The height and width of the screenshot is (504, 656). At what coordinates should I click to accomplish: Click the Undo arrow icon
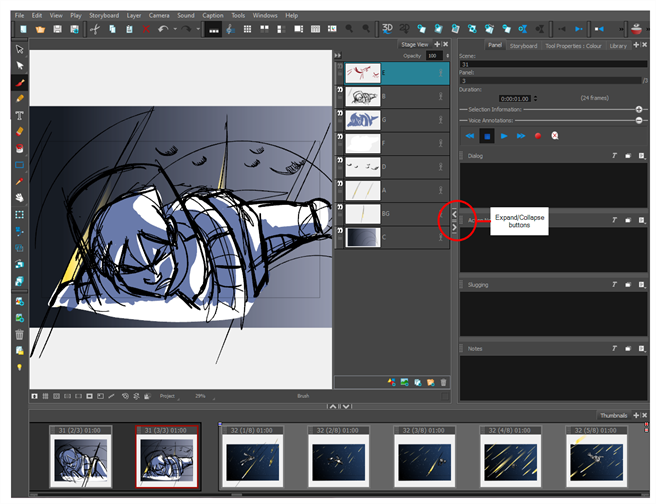point(163,29)
